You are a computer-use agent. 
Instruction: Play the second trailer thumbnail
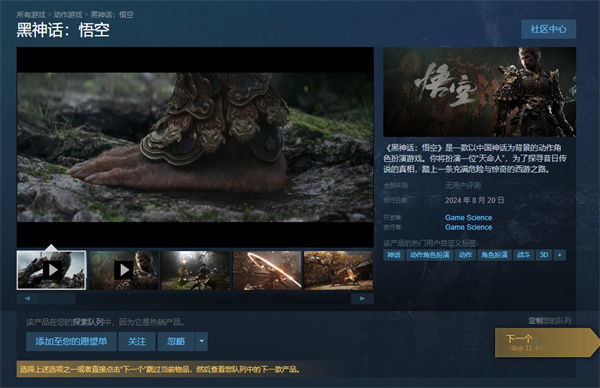[124, 270]
